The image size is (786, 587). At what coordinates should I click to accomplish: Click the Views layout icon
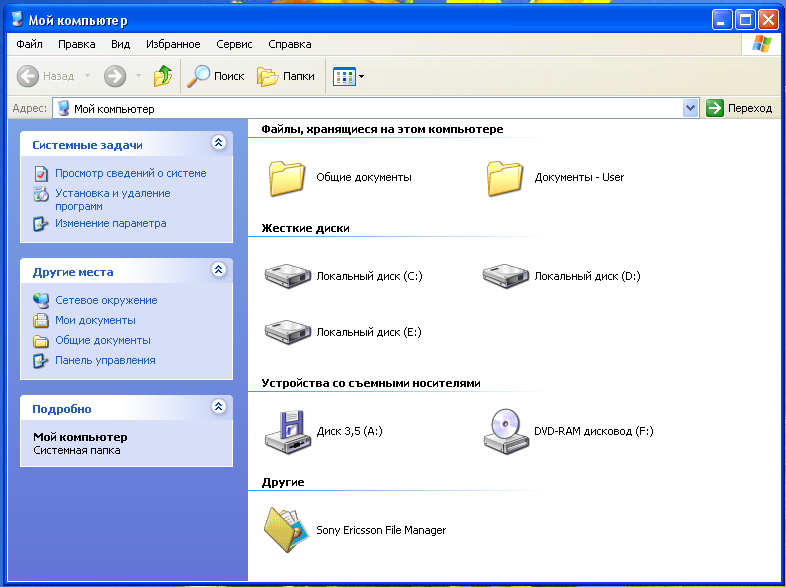tap(344, 77)
